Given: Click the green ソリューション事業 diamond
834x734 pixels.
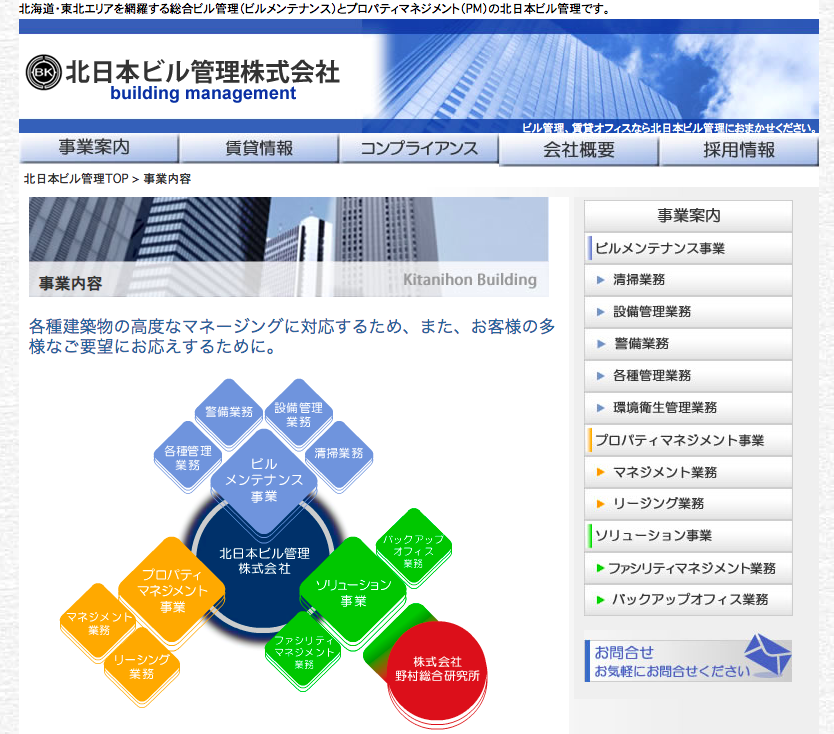Looking at the screenshot, I should pyautogui.click(x=353, y=593).
